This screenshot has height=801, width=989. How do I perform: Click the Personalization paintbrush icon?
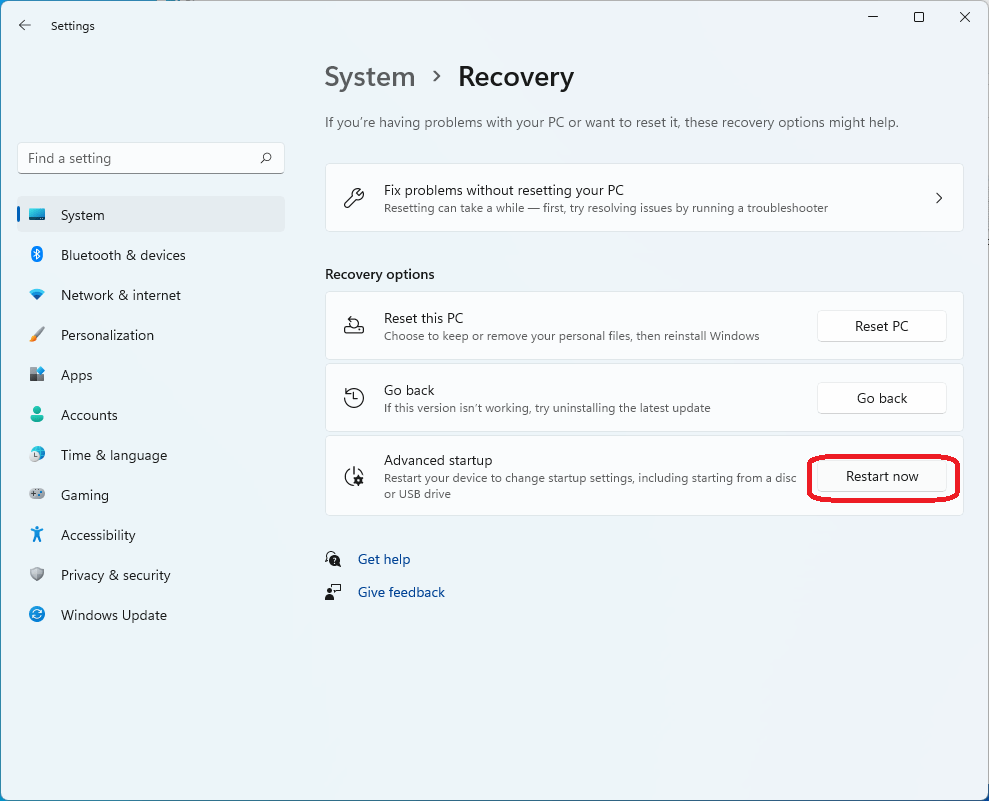click(x=37, y=334)
